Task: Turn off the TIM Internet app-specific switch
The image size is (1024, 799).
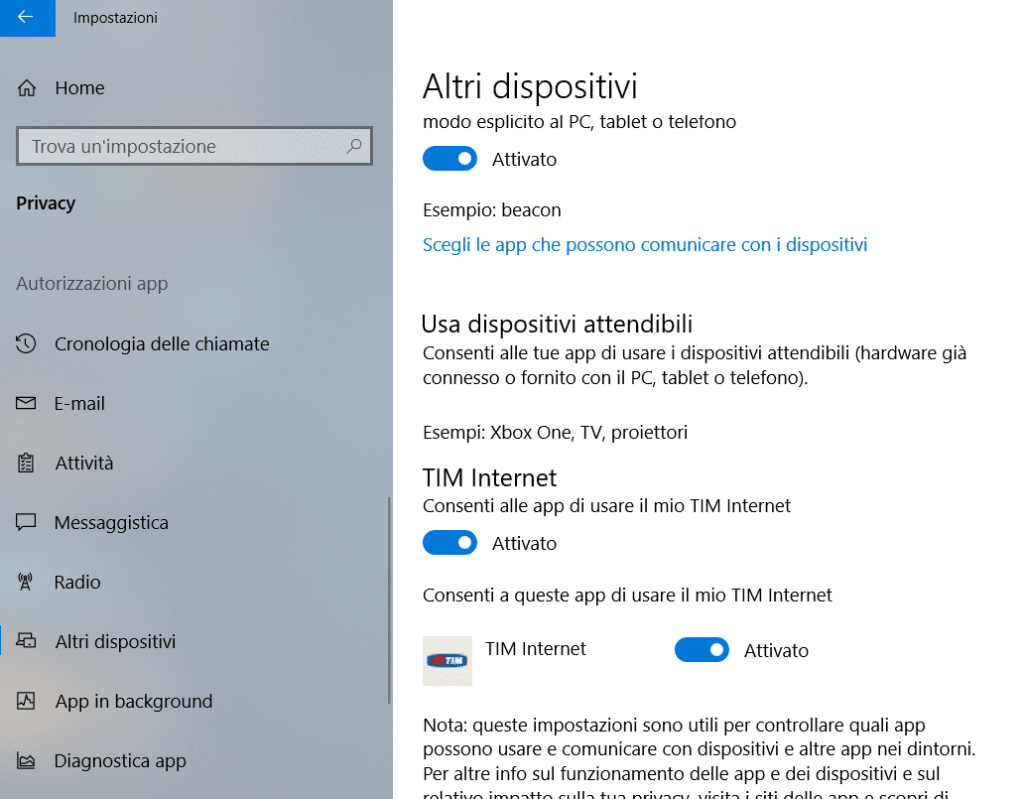Action: pyautogui.click(x=702, y=650)
